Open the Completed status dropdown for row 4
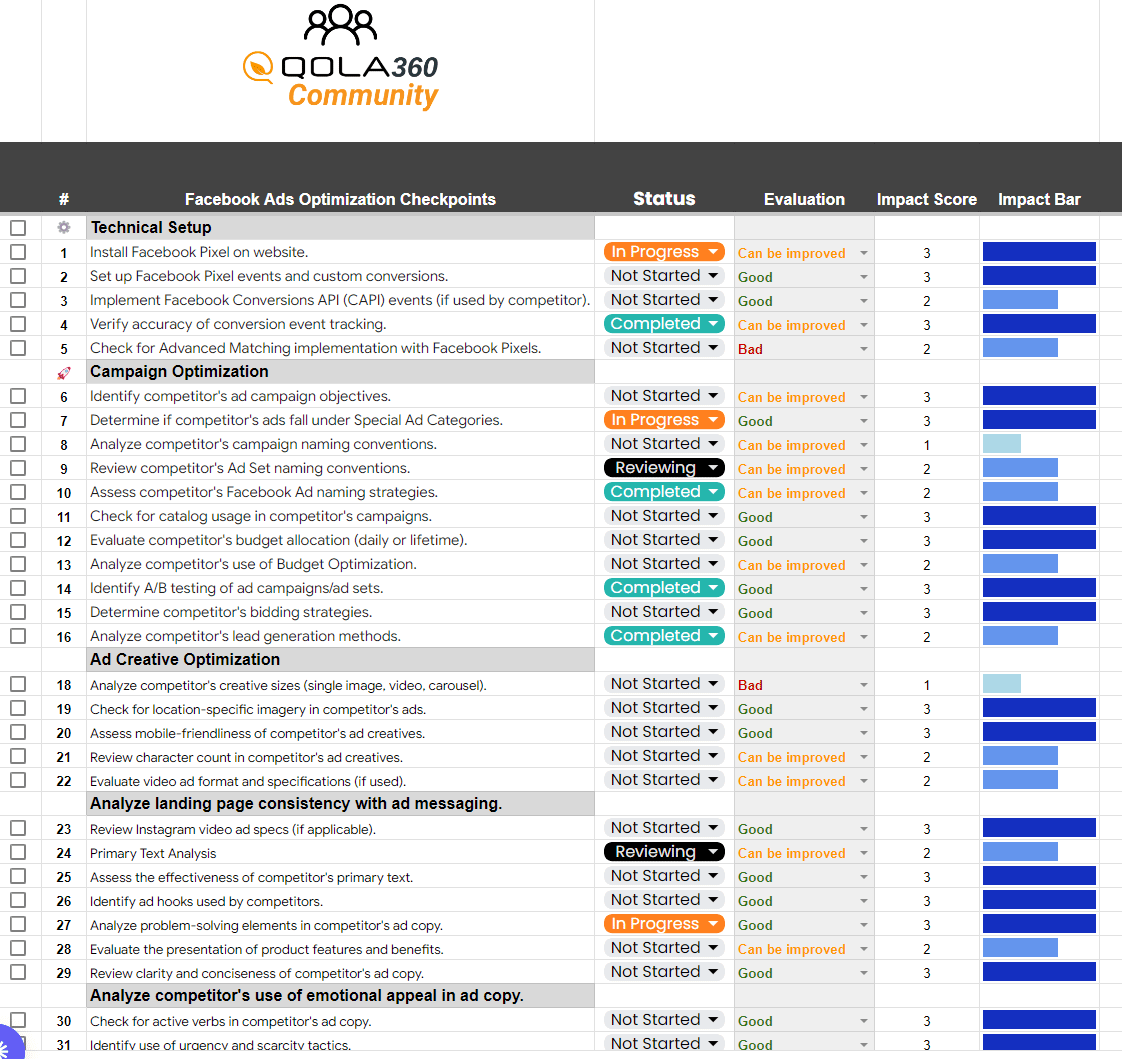Image resolution: width=1122 pixels, height=1059 pixels. 664,323
